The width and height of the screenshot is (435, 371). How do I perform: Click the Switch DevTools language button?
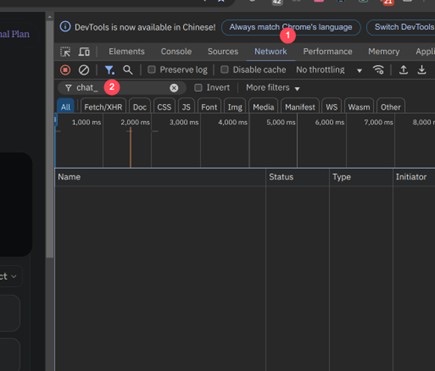point(401,27)
